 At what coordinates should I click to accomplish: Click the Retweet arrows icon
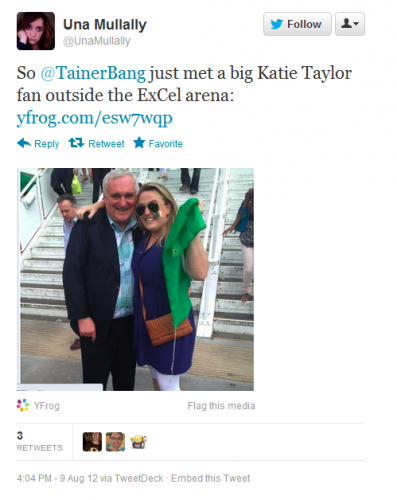76,143
